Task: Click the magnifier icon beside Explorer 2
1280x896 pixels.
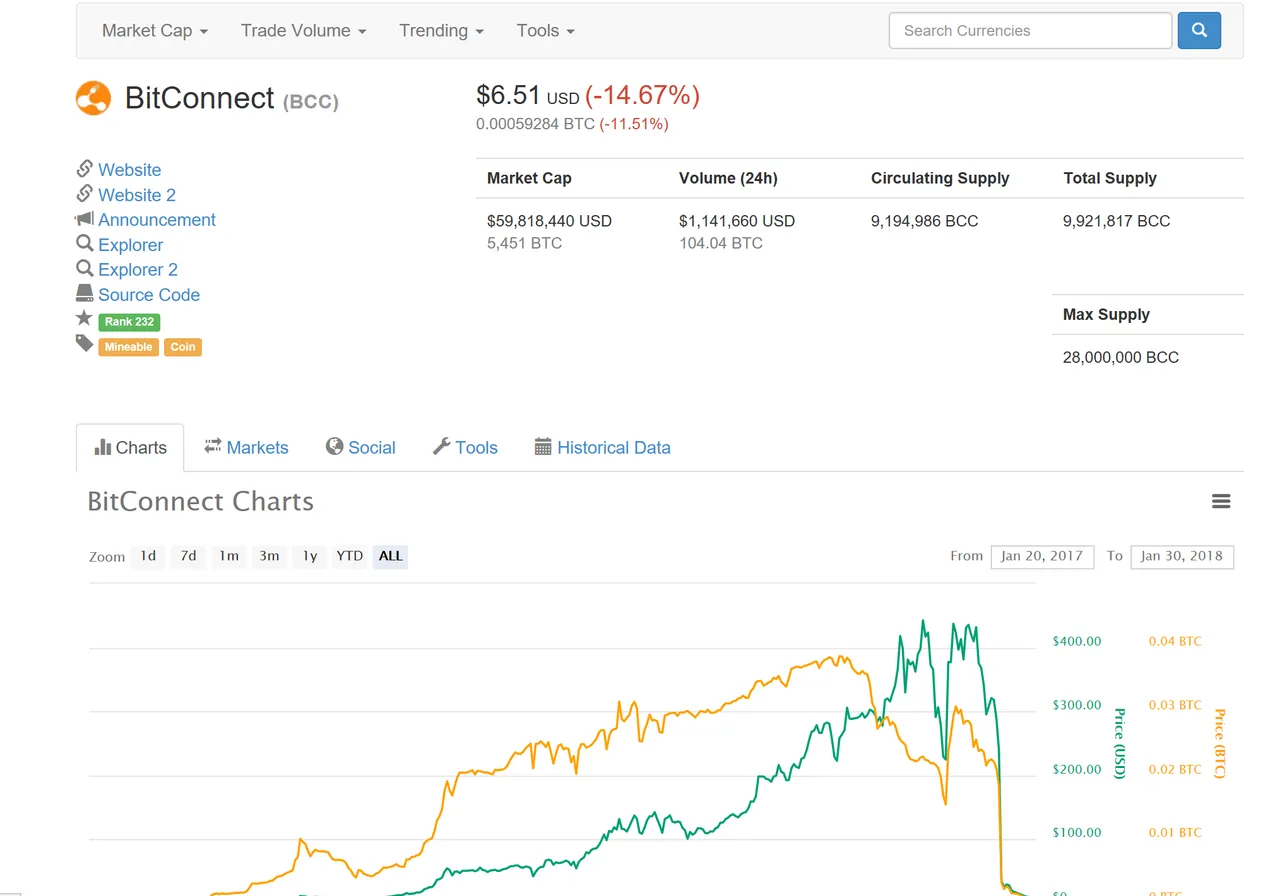Action: 84,268
